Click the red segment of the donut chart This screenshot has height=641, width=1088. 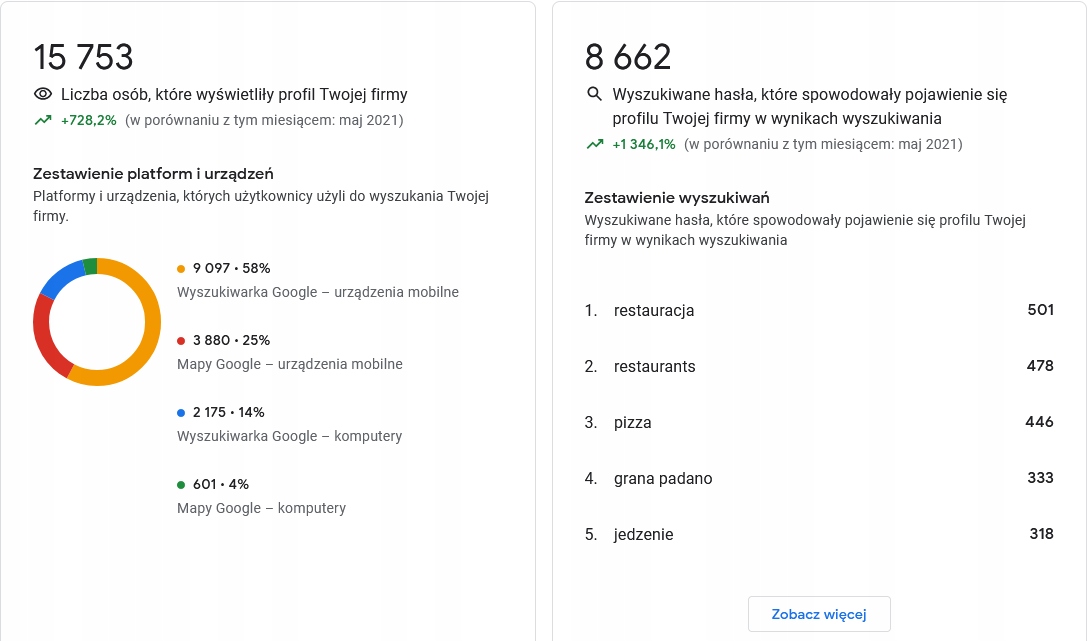pos(43,335)
